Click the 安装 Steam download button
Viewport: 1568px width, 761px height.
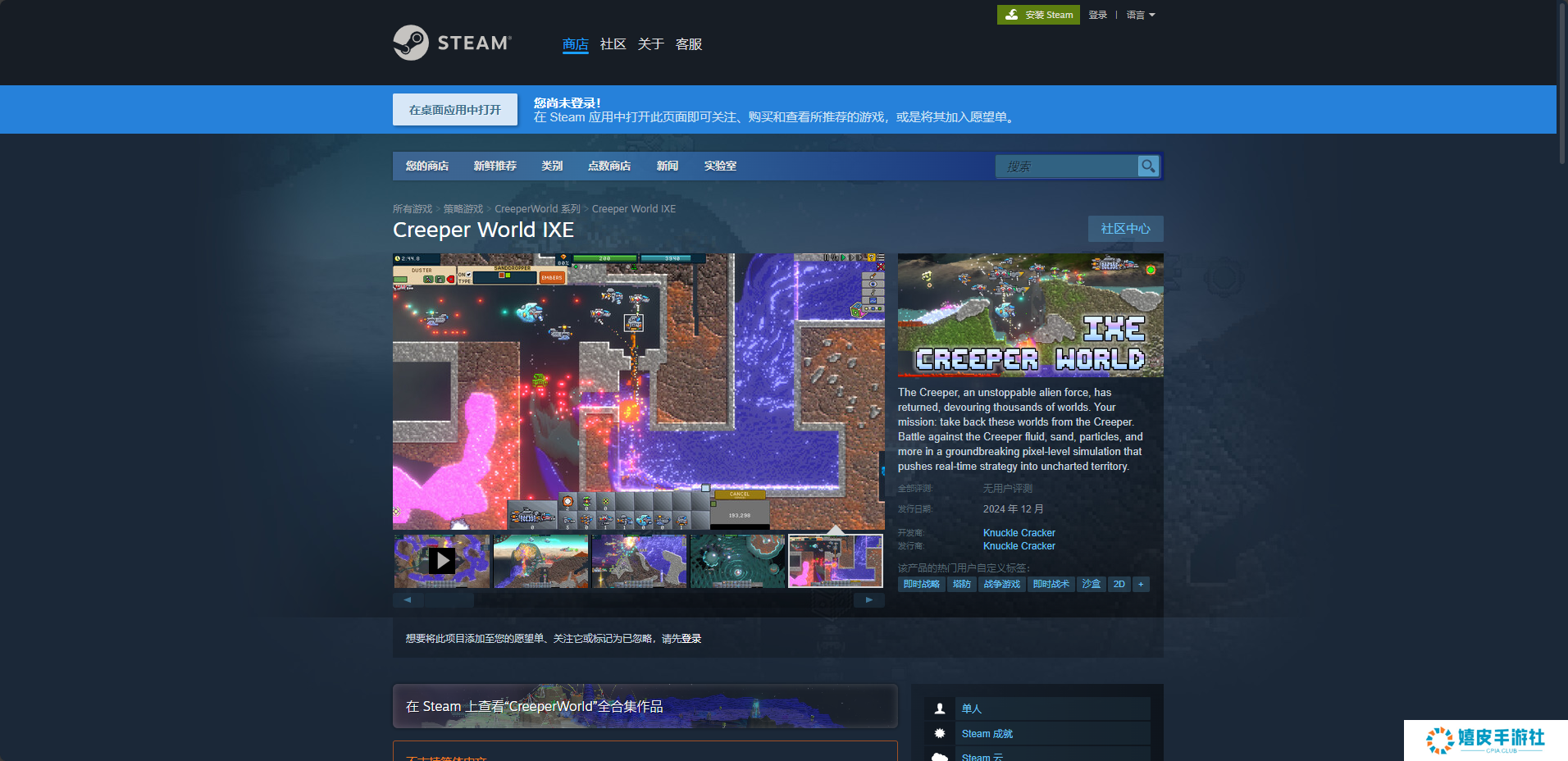(x=1038, y=15)
